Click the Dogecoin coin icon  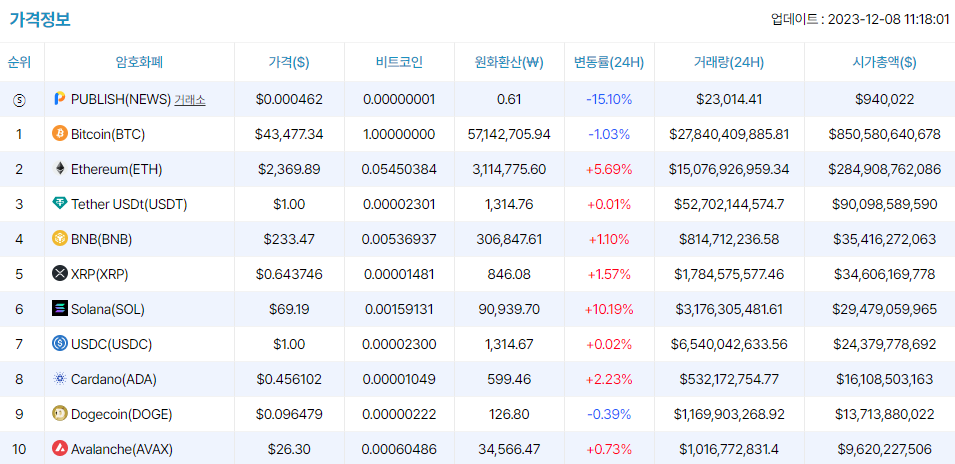60,414
